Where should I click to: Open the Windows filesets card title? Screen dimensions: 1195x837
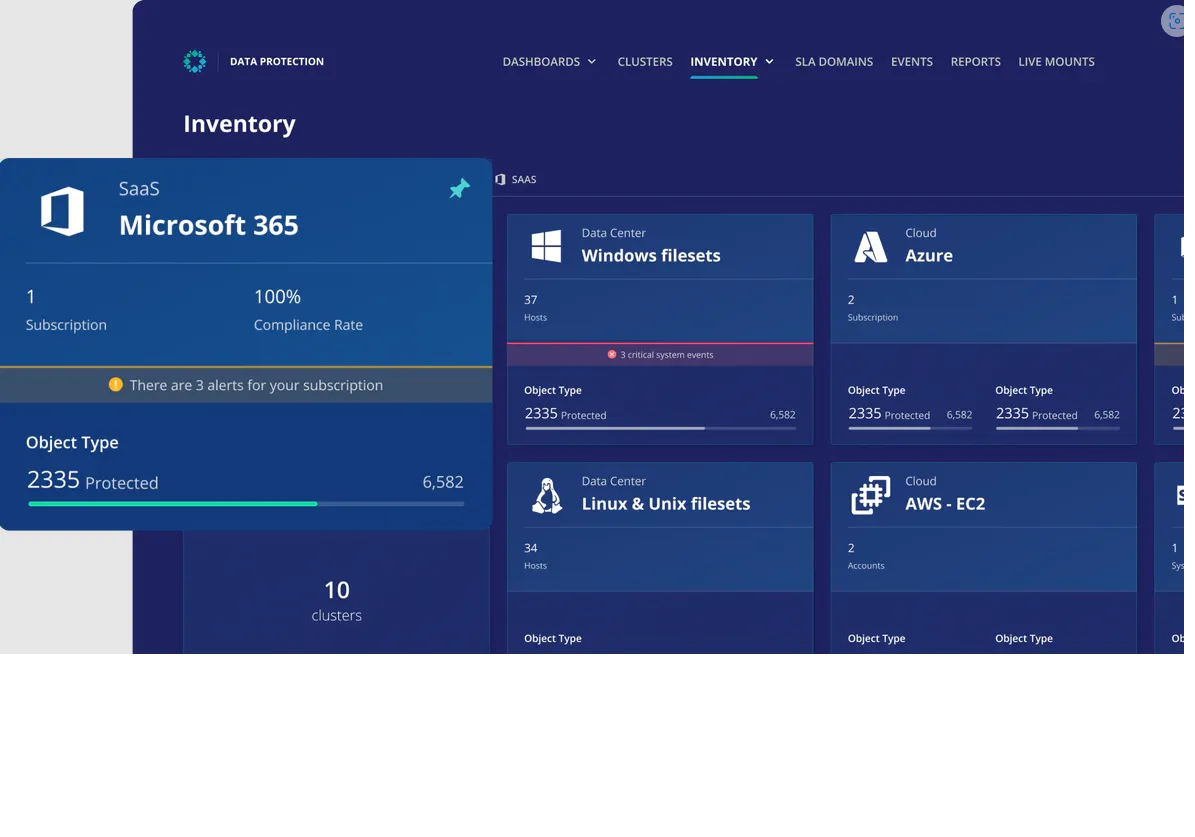click(651, 255)
